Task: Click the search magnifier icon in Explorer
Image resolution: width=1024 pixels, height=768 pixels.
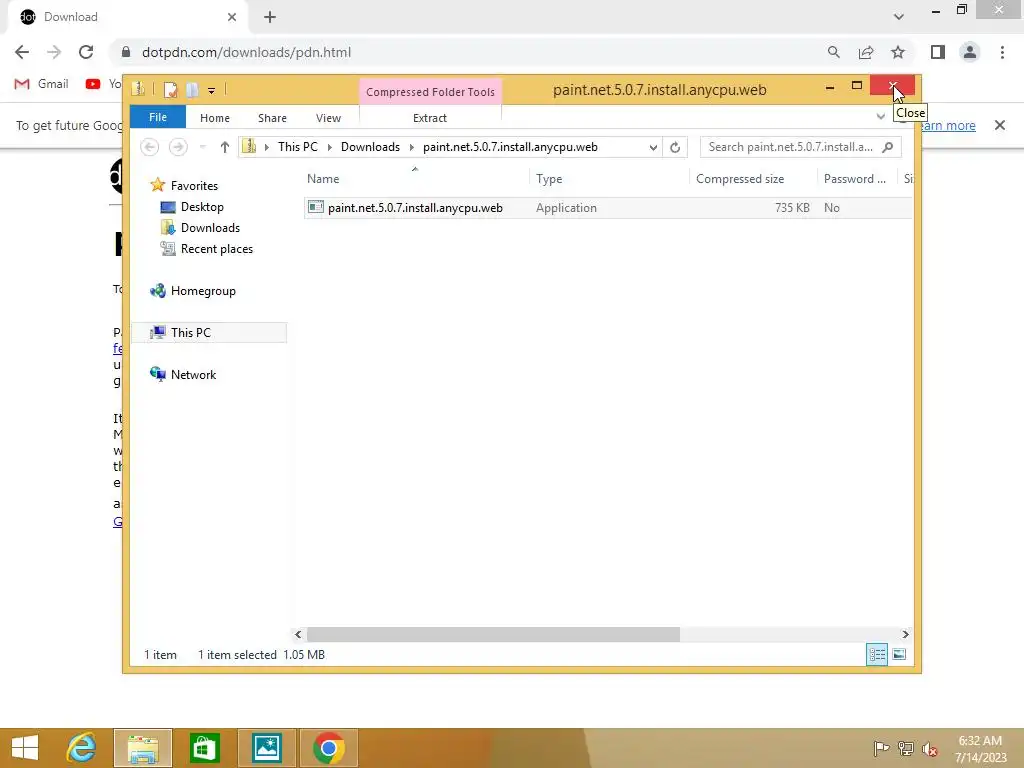Action: point(887,147)
